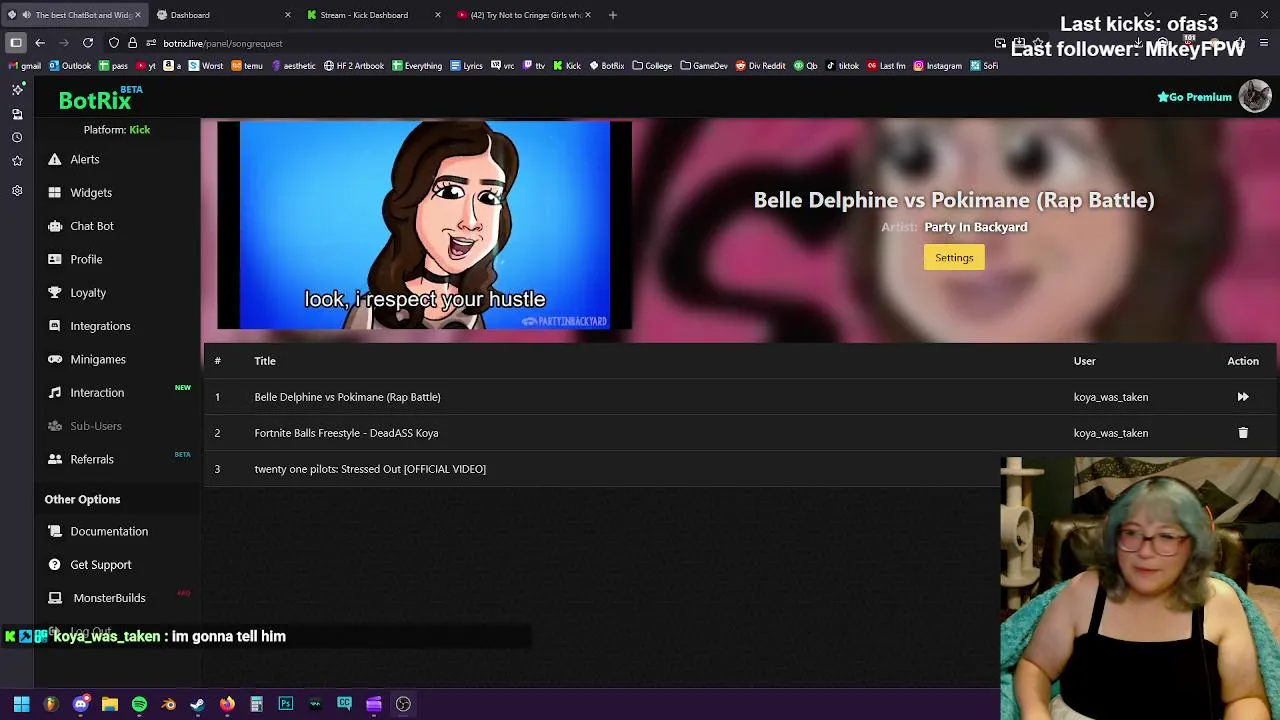1280x720 pixels.
Task: Open the bookmarks star in browser sidebar
Action: [x=17, y=161]
